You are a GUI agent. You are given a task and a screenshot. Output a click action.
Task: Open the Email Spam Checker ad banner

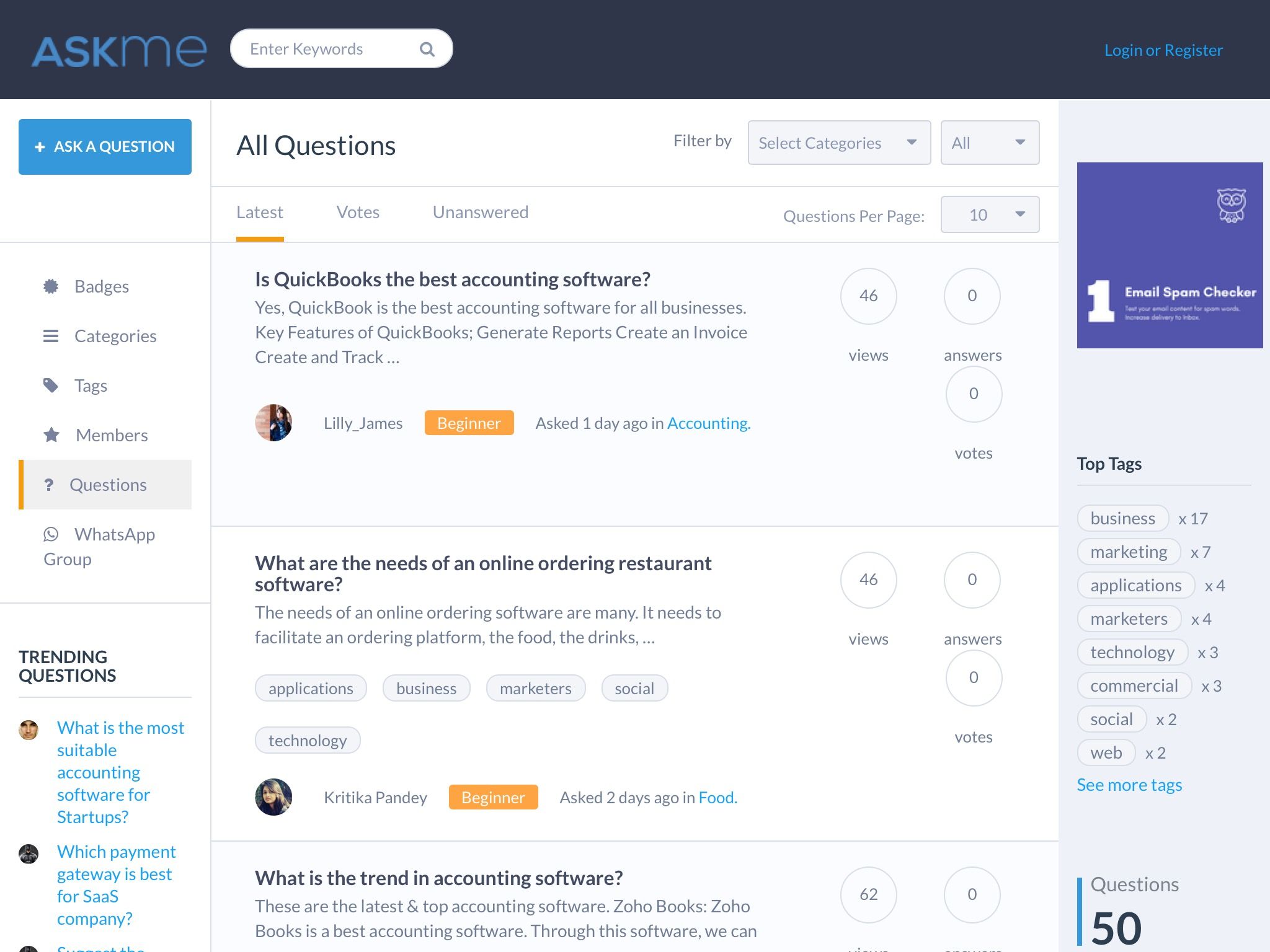pyautogui.click(x=1170, y=255)
